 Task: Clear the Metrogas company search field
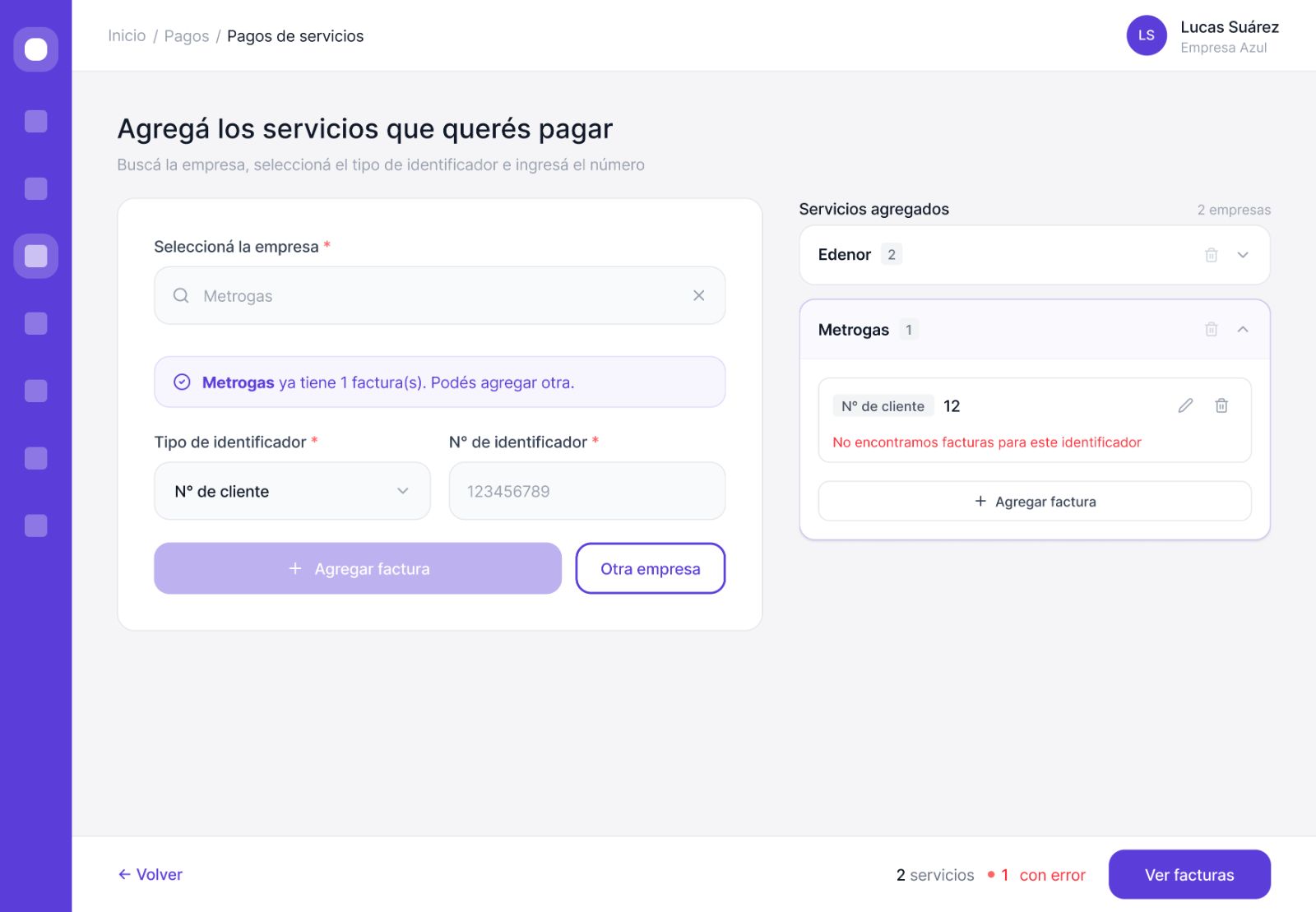click(x=698, y=295)
